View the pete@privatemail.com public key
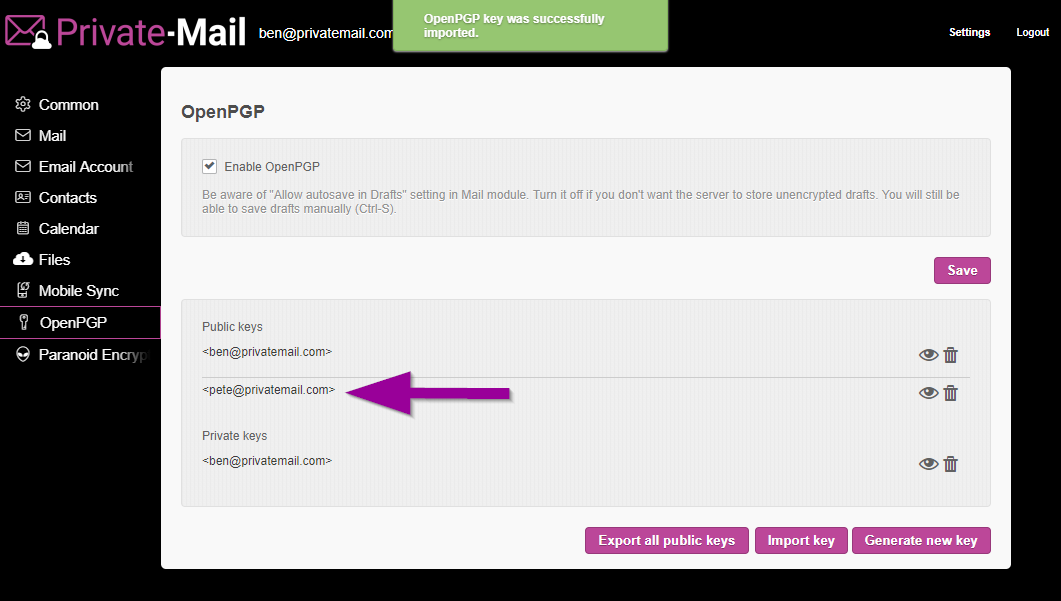The height and width of the screenshot is (601, 1061). [x=928, y=393]
